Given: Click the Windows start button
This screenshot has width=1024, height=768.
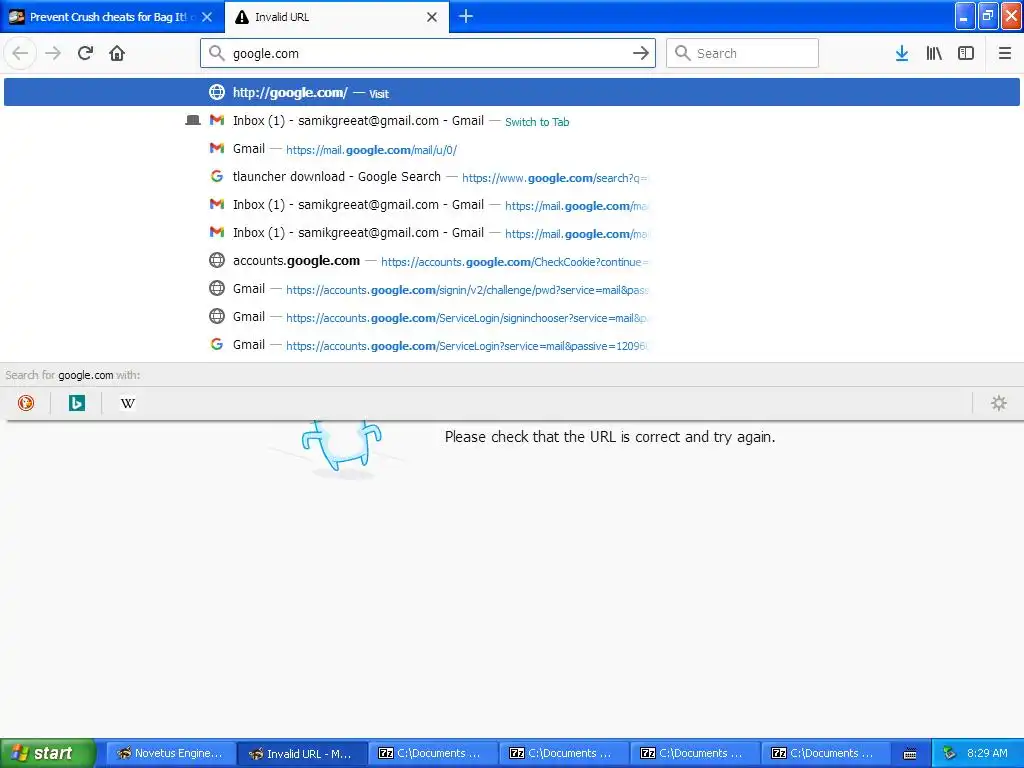Looking at the screenshot, I should tap(48, 753).
